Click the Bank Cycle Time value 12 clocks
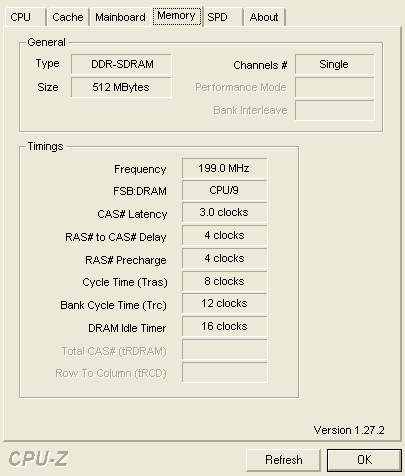 (225, 303)
